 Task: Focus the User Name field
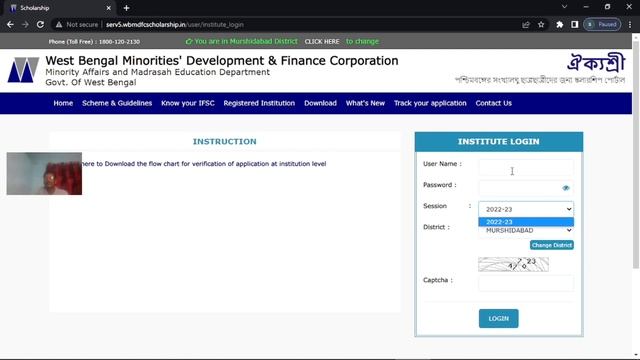click(x=526, y=167)
